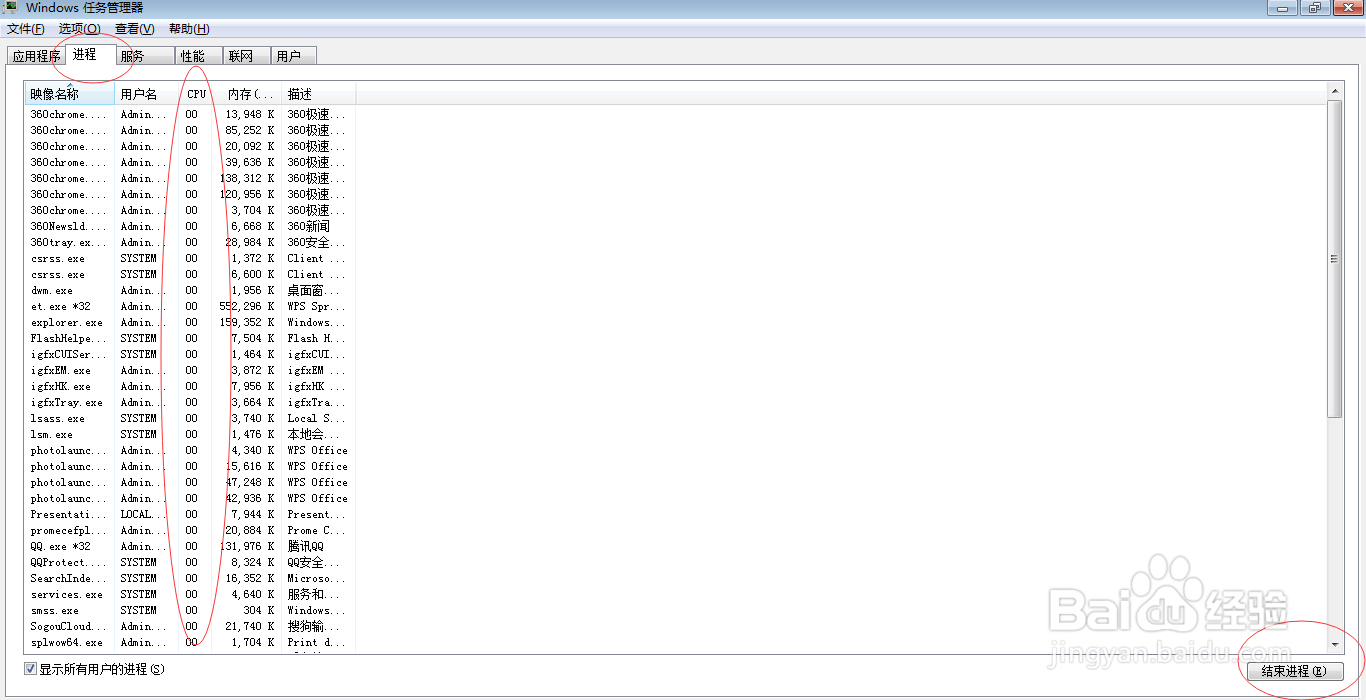This screenshot has height=700, width=1366.
Task: Sort by 用户名 column header
Action: (146, 94)
